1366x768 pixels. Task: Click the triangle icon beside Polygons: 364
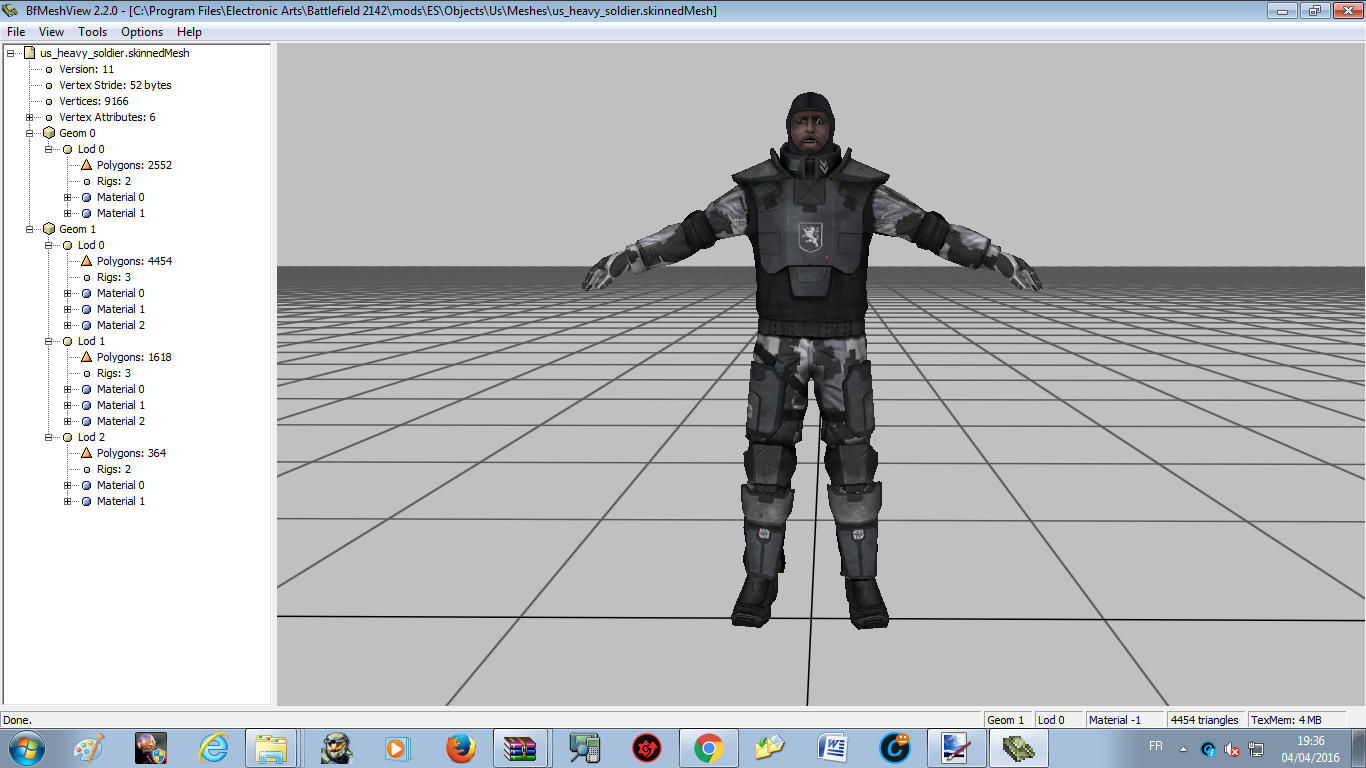point(86,453)
